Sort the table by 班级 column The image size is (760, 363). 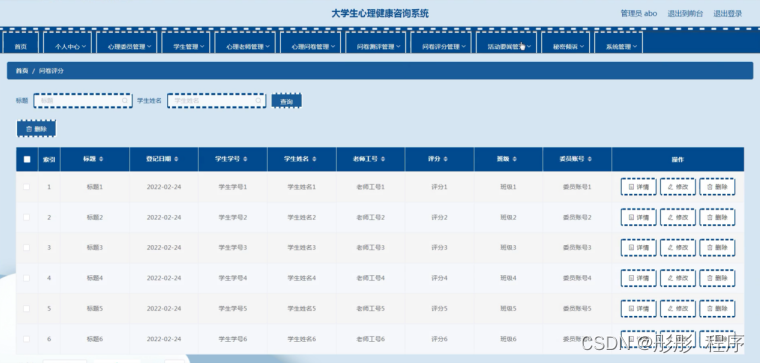514,159
